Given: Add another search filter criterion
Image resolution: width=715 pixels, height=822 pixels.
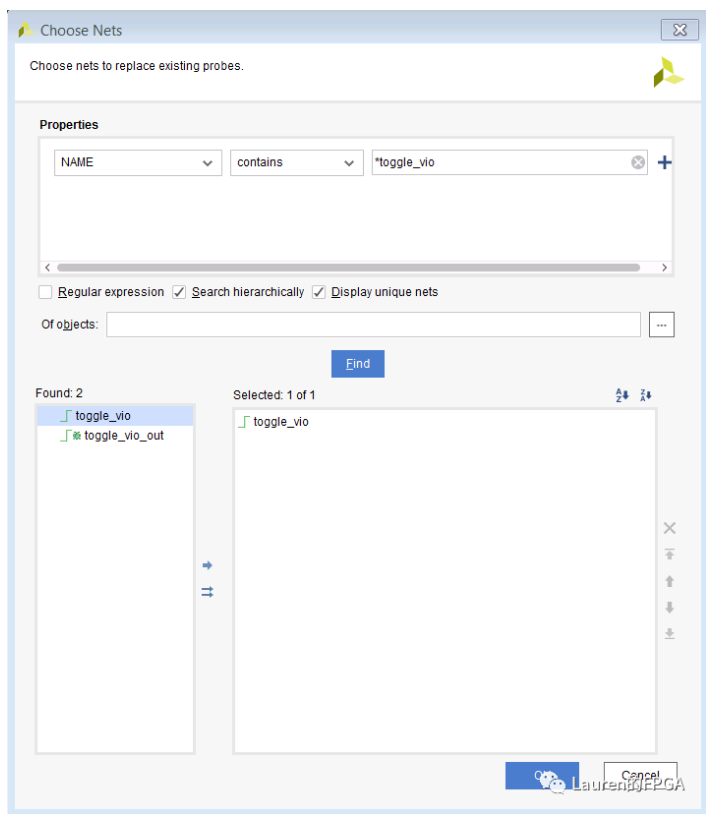Looking at the screenshot, I should point(664,161).
